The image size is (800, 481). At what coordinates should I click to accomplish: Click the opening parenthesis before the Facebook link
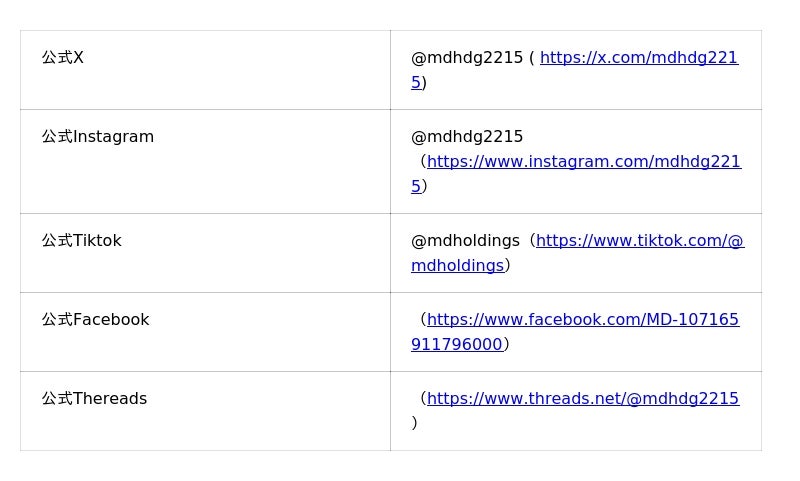(423, 320)
